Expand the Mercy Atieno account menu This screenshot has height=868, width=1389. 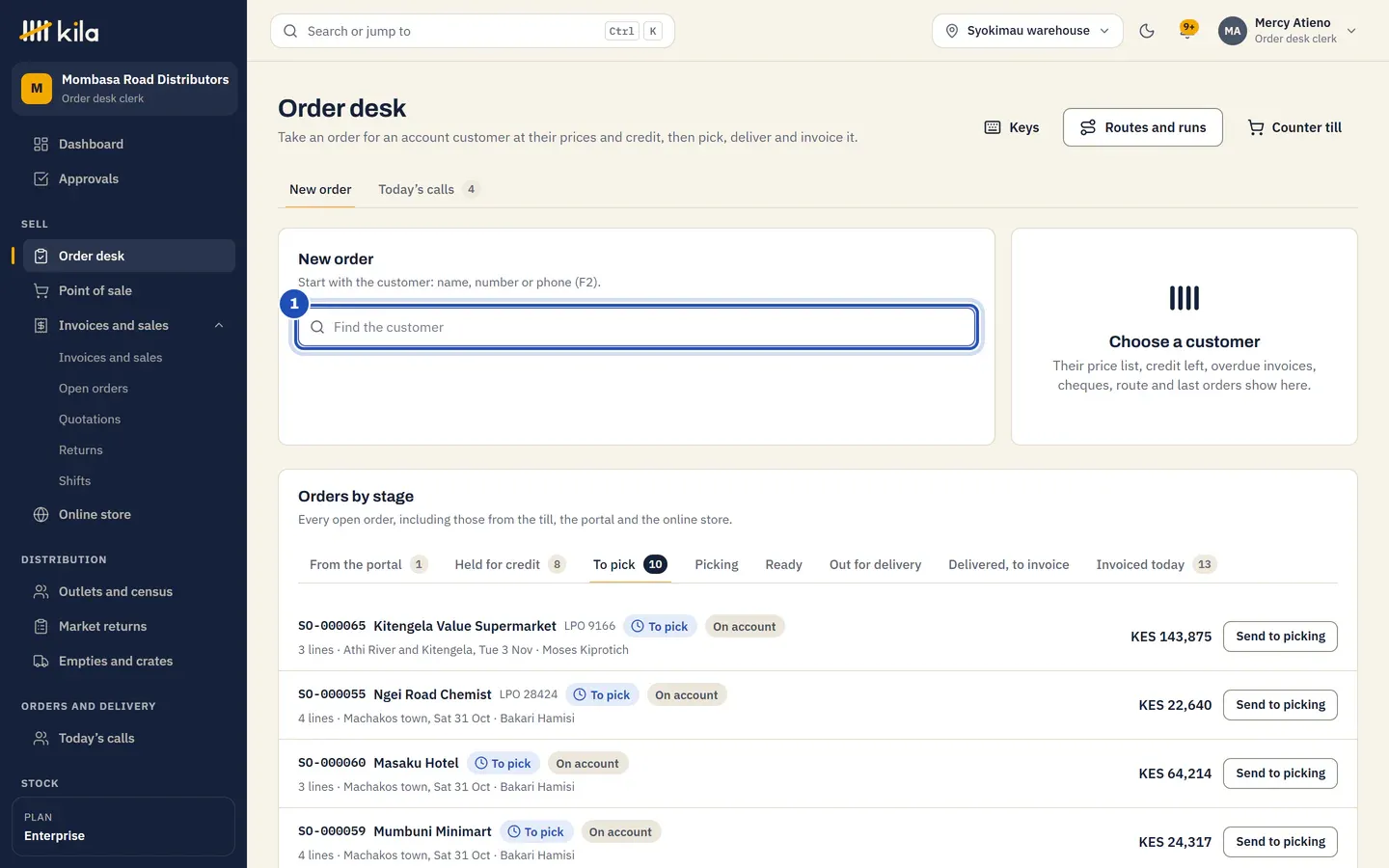click(x=1289, y=31)
